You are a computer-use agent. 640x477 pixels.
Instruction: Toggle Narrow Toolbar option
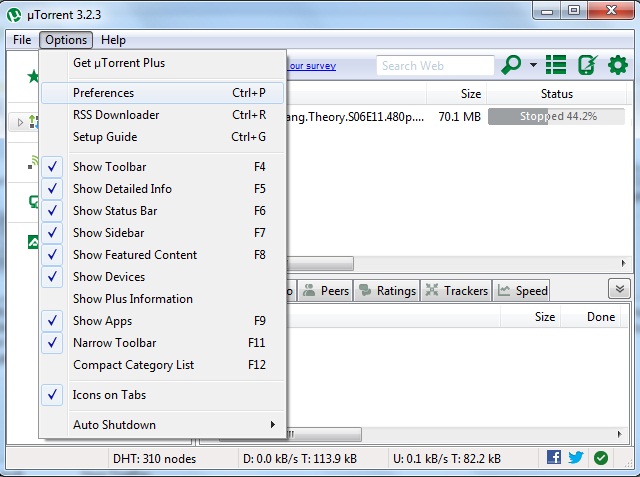point(162,343)
